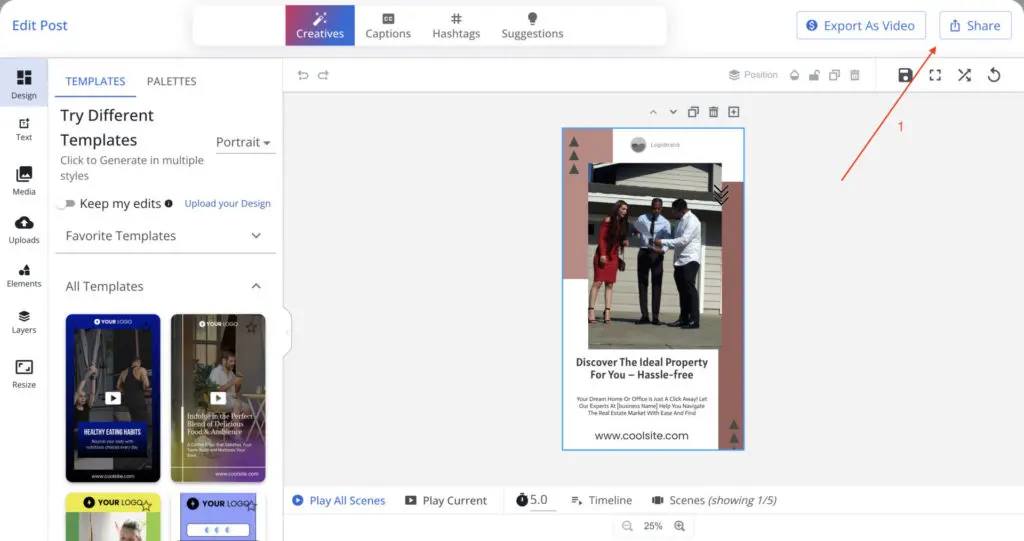This screenshot has width=1024, height=541.
Task: Open the Media panel
Action: 24,180
